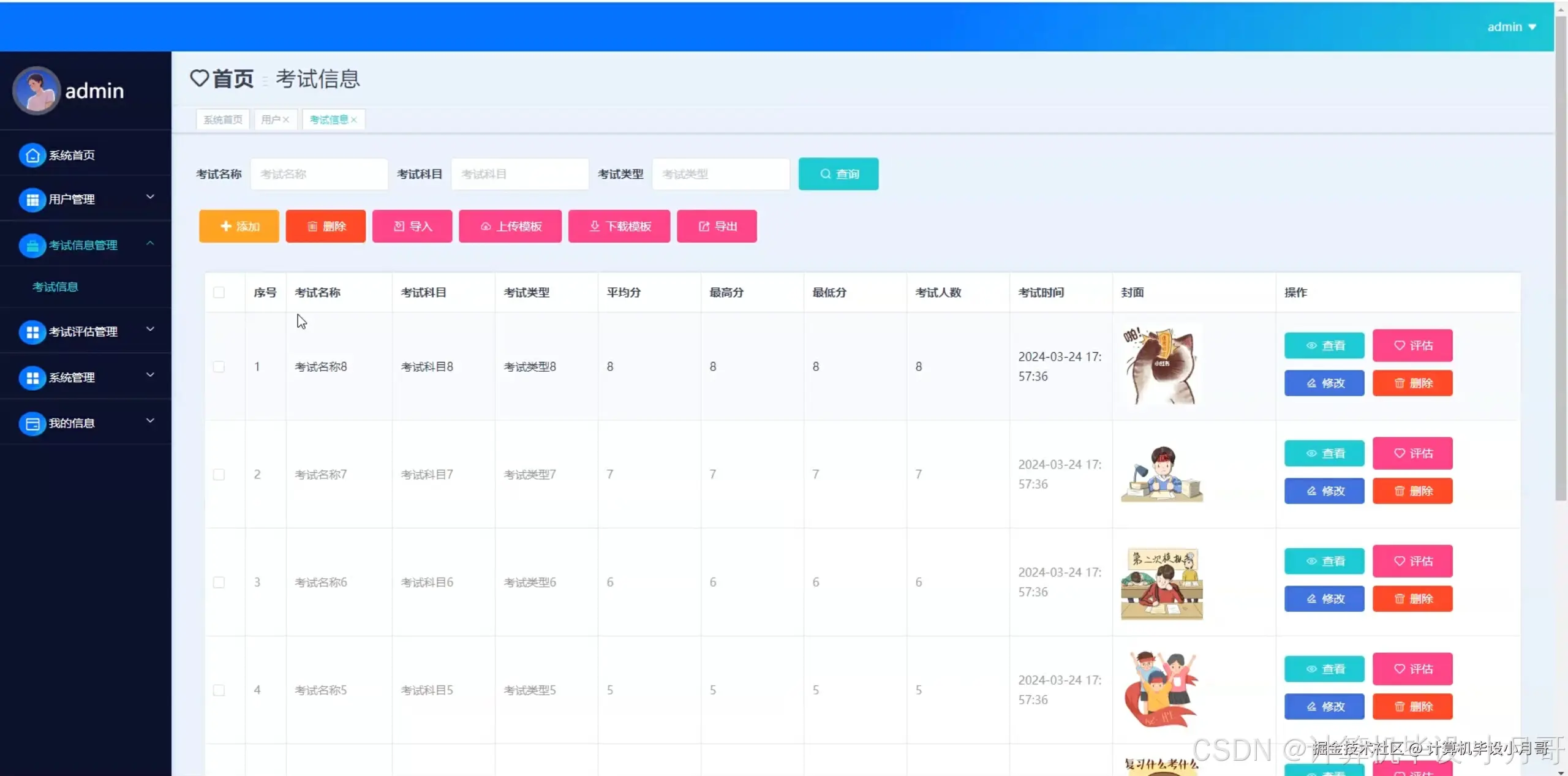Screen dimensions: 1568x776
Task: Click the 考试信息管理 briefcase icon
Action: click(x=32, y=246)
